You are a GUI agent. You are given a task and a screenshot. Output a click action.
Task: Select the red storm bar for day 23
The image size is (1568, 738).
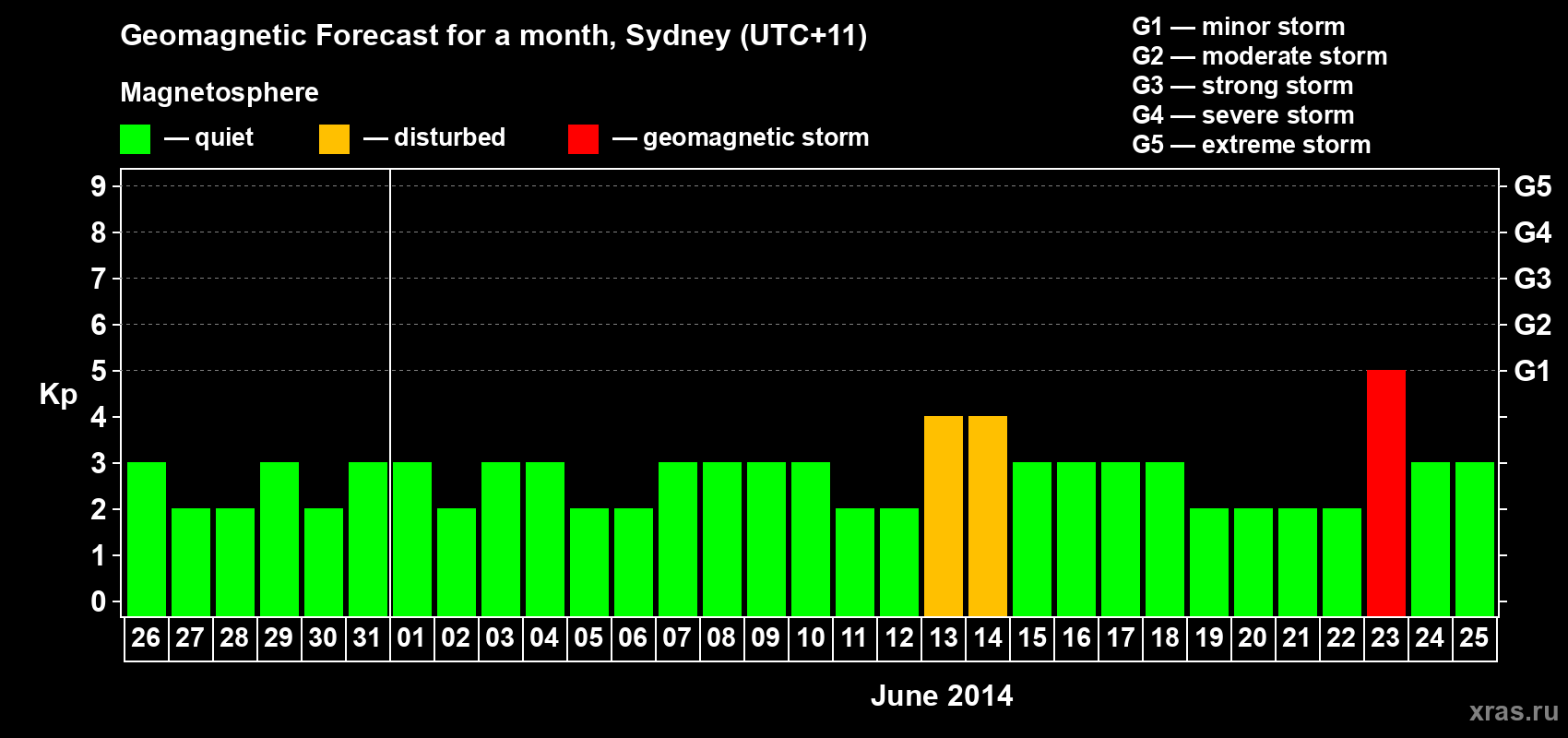pos(1386,493)
